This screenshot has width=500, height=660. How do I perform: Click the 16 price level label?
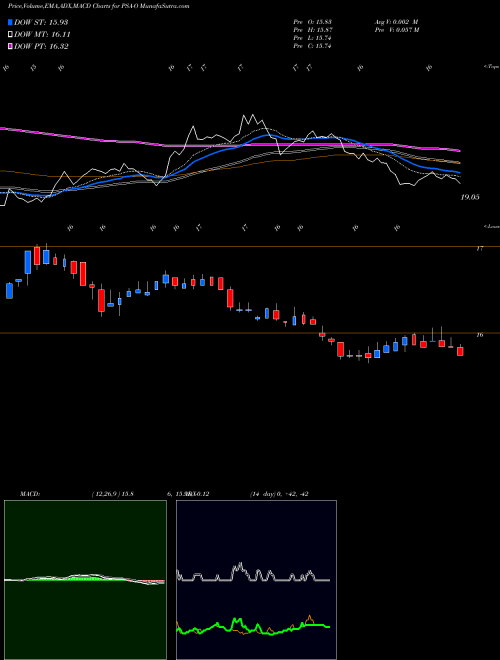(479, 335)
